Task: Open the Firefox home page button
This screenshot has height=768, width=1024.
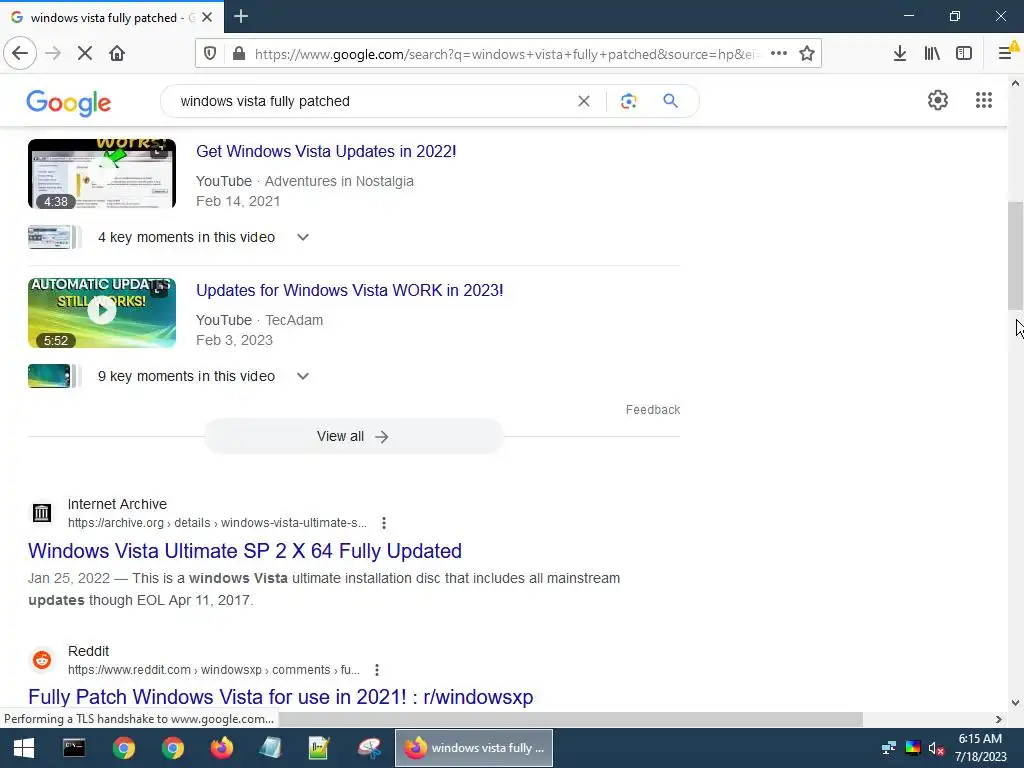Action: point(117,54)
